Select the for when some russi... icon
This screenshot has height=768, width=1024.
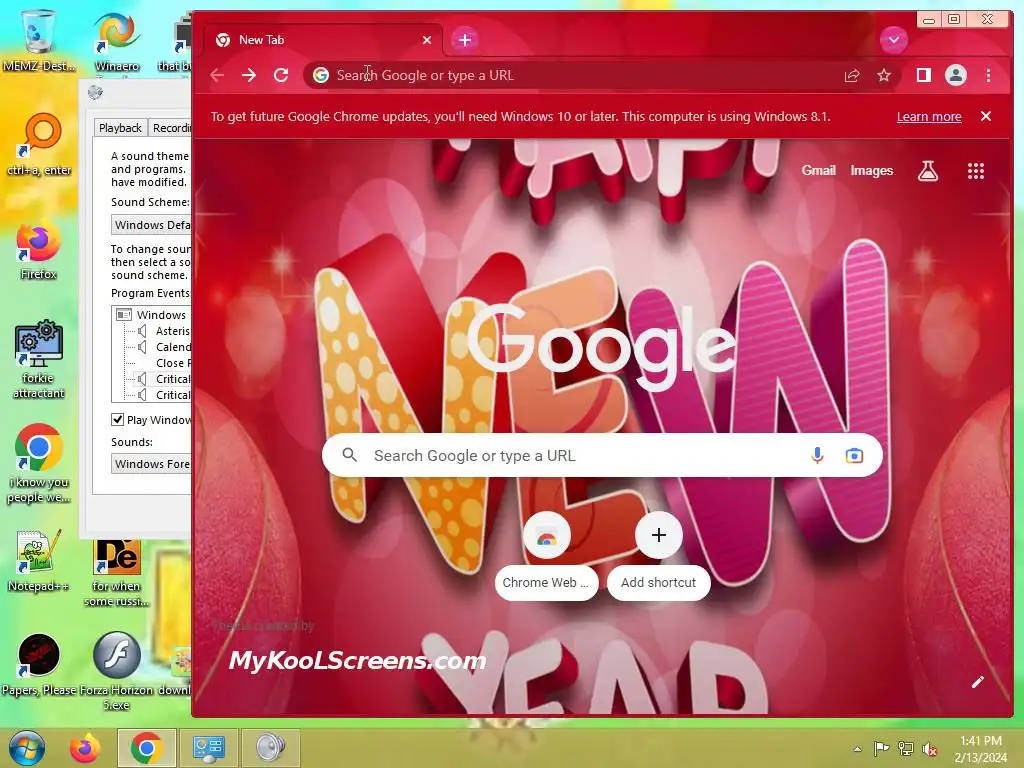click(117, 573)
